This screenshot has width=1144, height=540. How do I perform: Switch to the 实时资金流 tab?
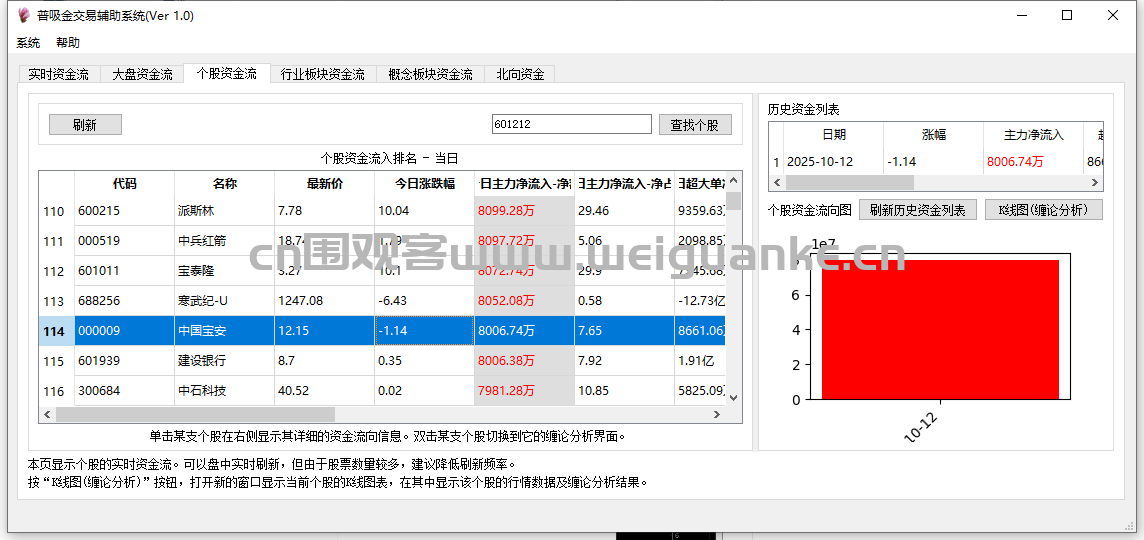(58, 74)
